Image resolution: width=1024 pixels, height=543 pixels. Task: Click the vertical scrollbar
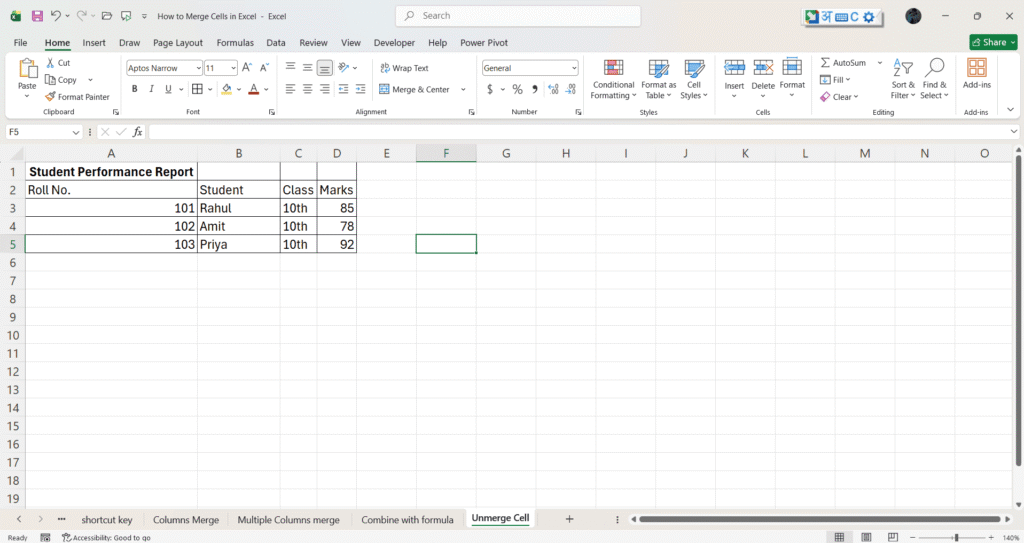pyautogui.click(x=1017, y=310)
